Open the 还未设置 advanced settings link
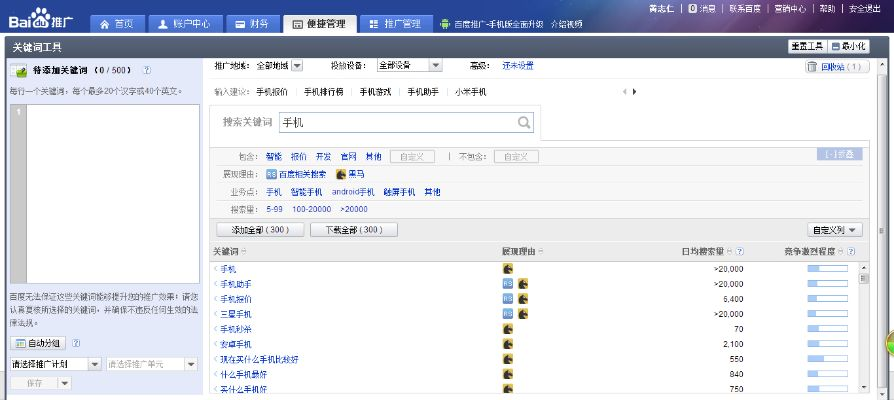Image resolution: width=894 pixels, height=400 pixels. [x=518, y=66]
